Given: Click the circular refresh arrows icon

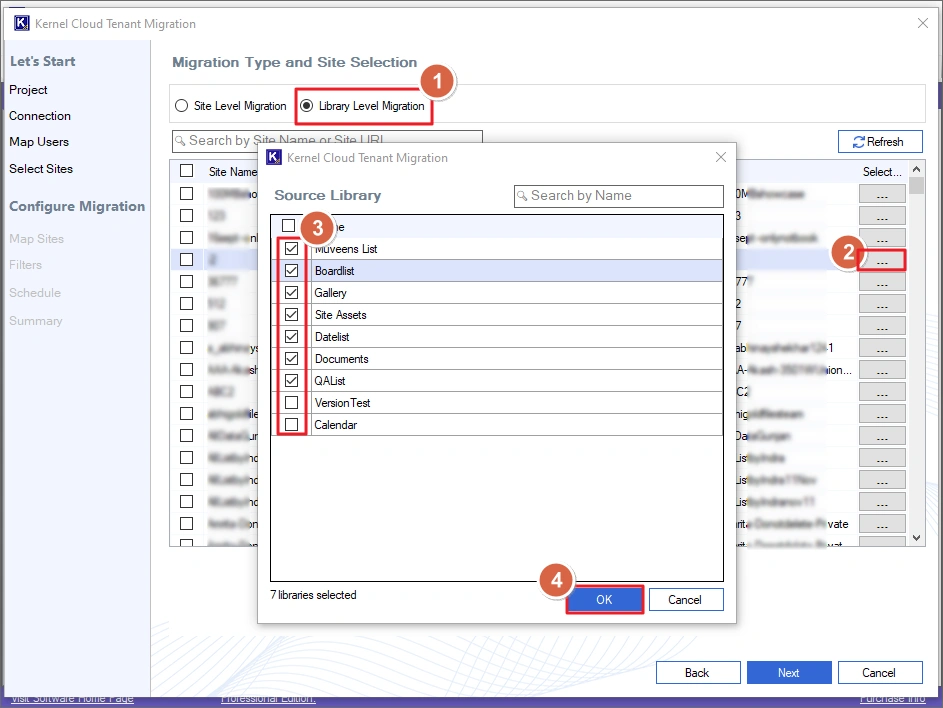Looking at the screenshot, I should 860,141.
